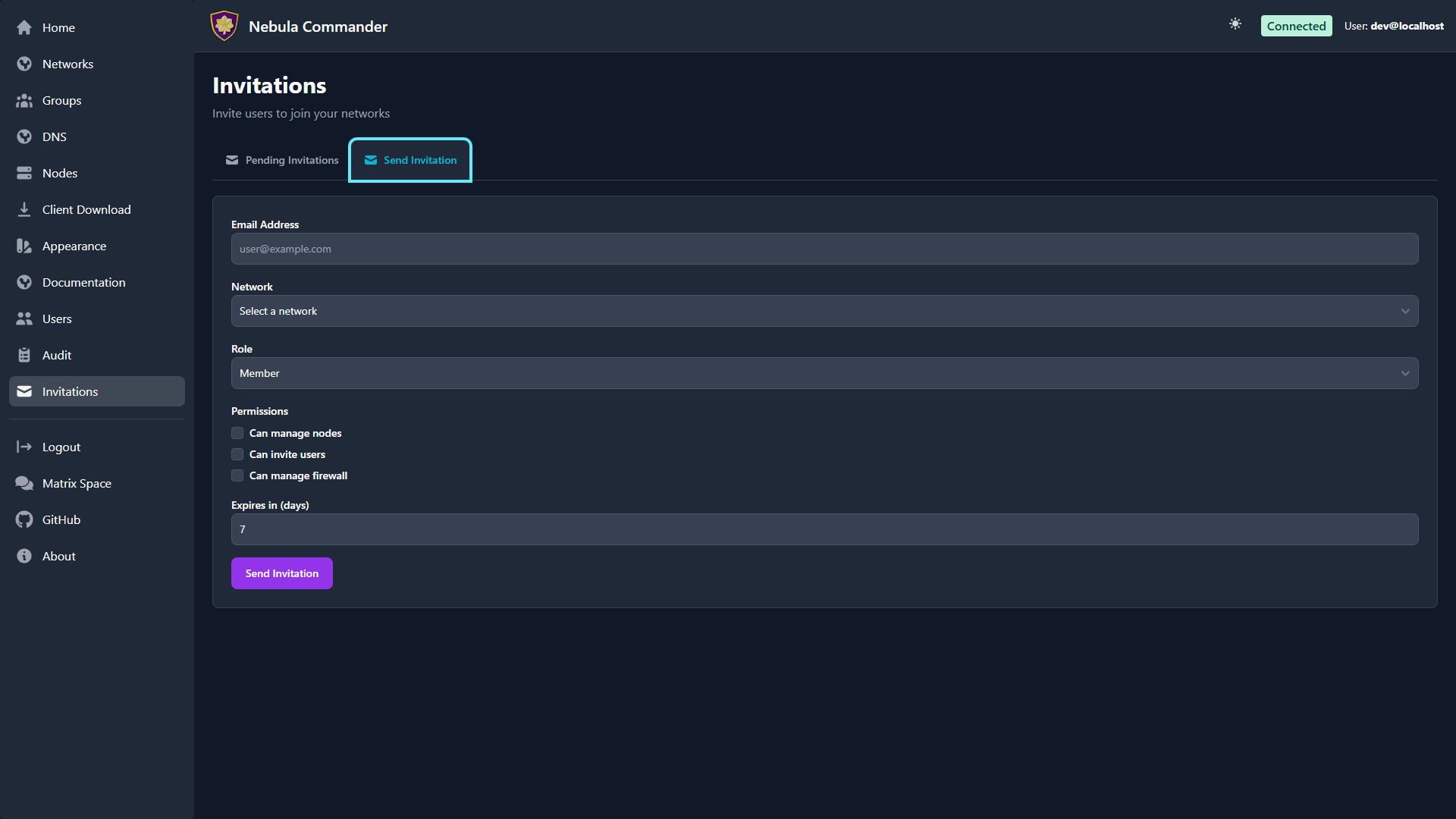
Task: Click the dev@localhost user label
Action: point(1407,26)
